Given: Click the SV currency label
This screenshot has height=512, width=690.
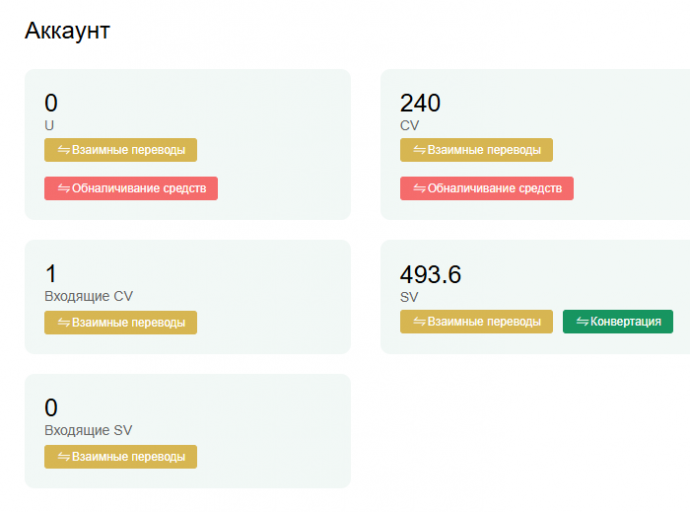Looking at the screenshot, I should point(409,297).
